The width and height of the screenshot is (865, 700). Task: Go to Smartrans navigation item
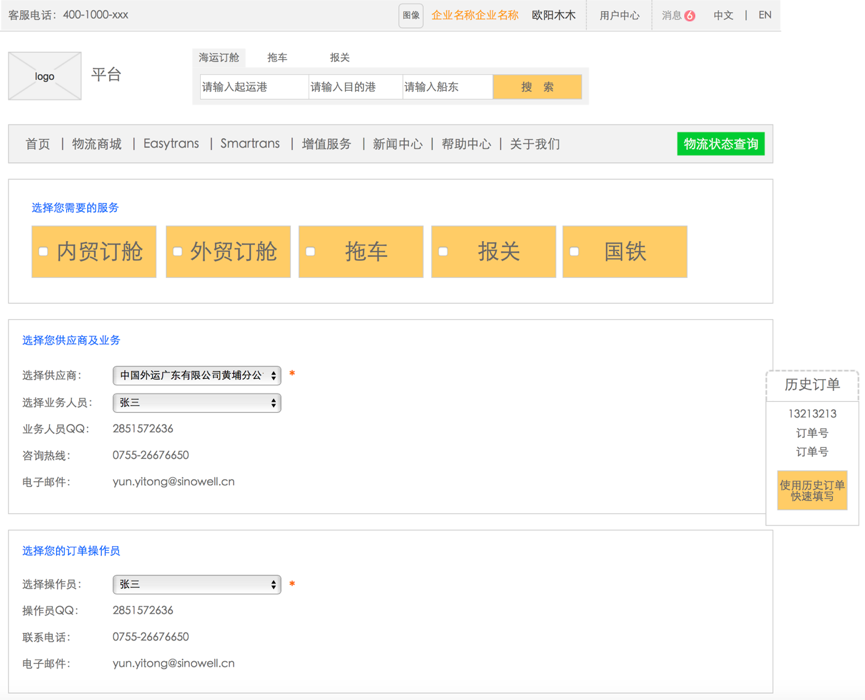(250, 144)
